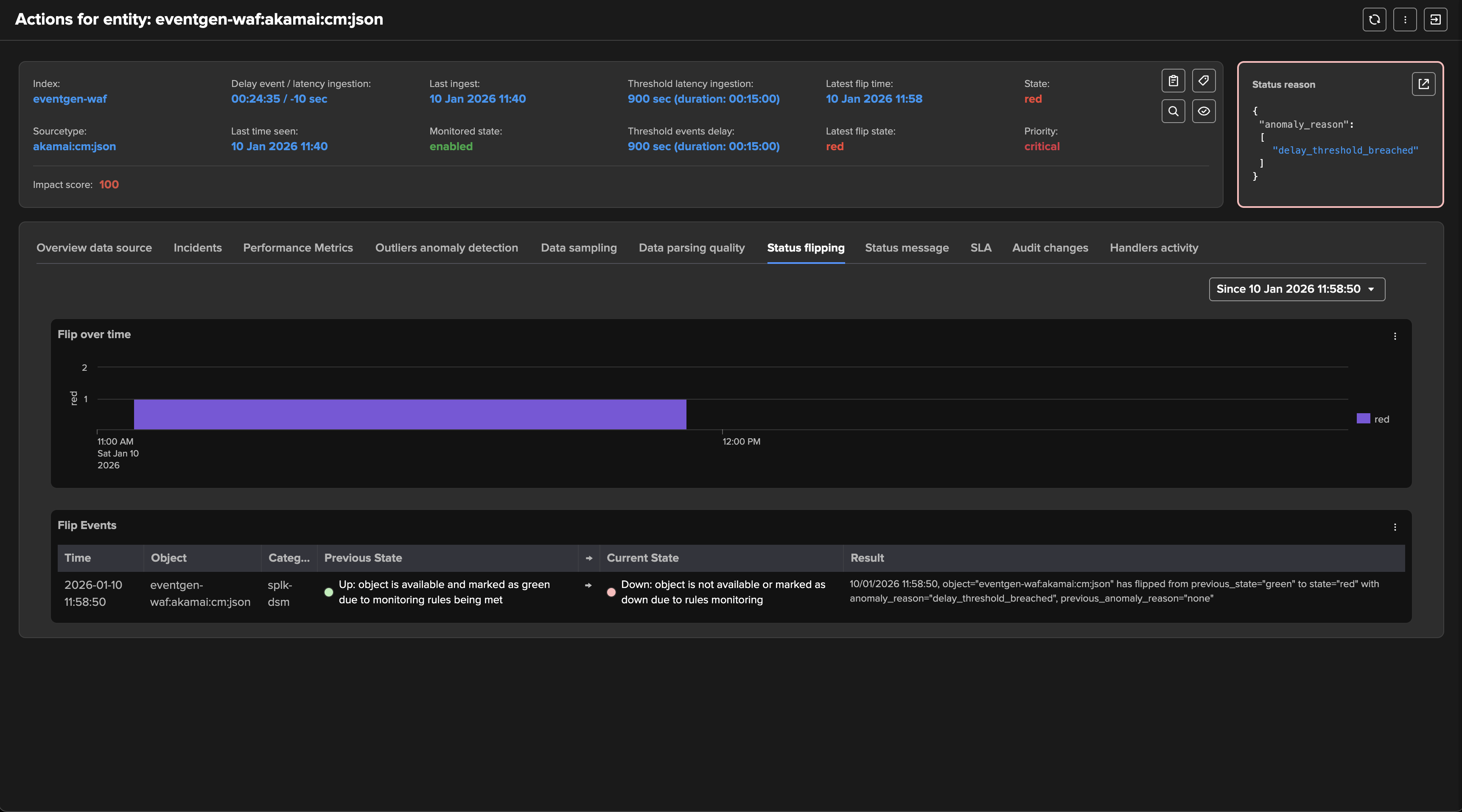Open Flip over time panel options menu
This screenshot has width=1462, height=812.
click(1395, 336)
